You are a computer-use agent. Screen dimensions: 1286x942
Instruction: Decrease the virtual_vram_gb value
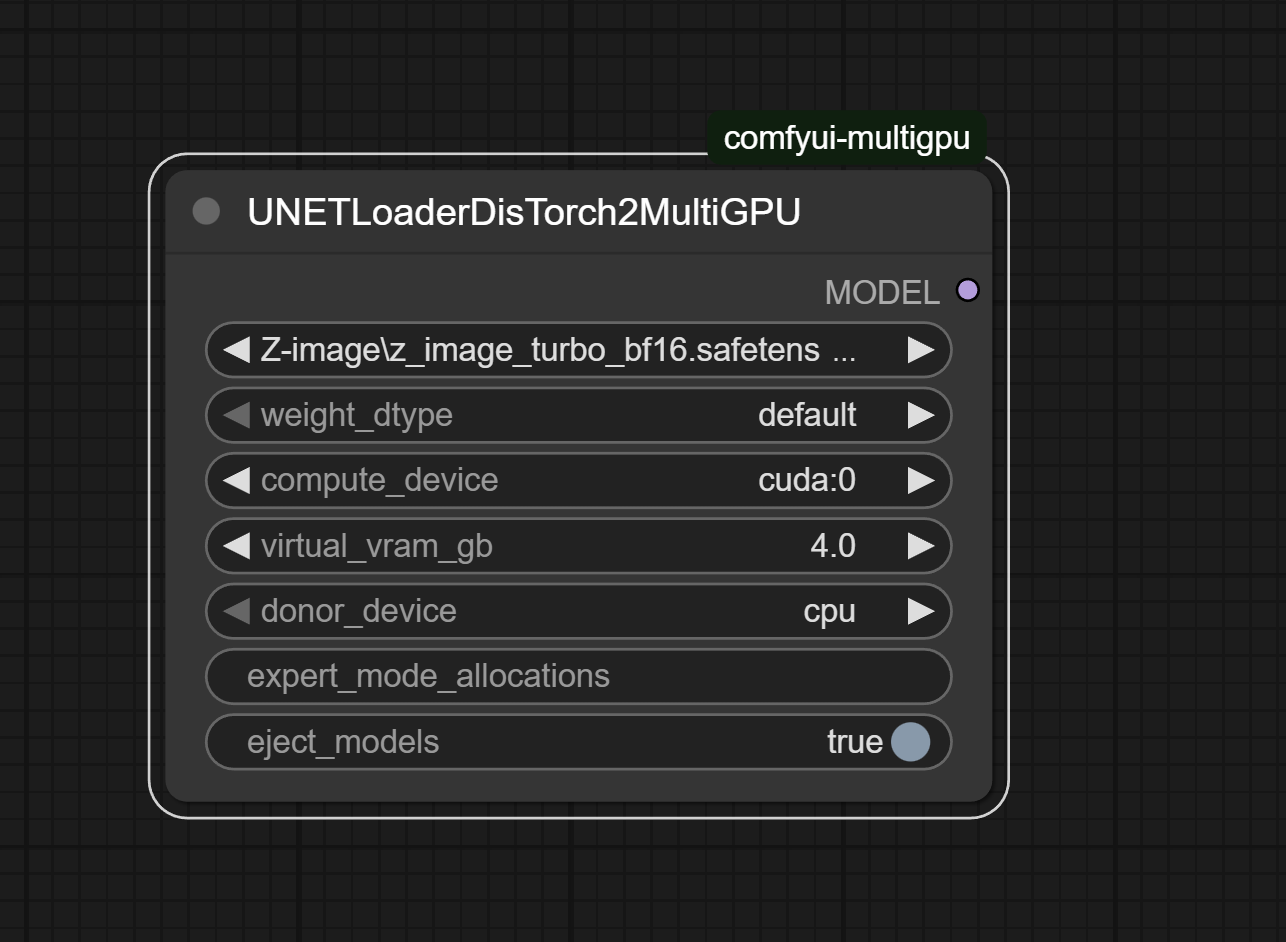click(x=236, y=546)
